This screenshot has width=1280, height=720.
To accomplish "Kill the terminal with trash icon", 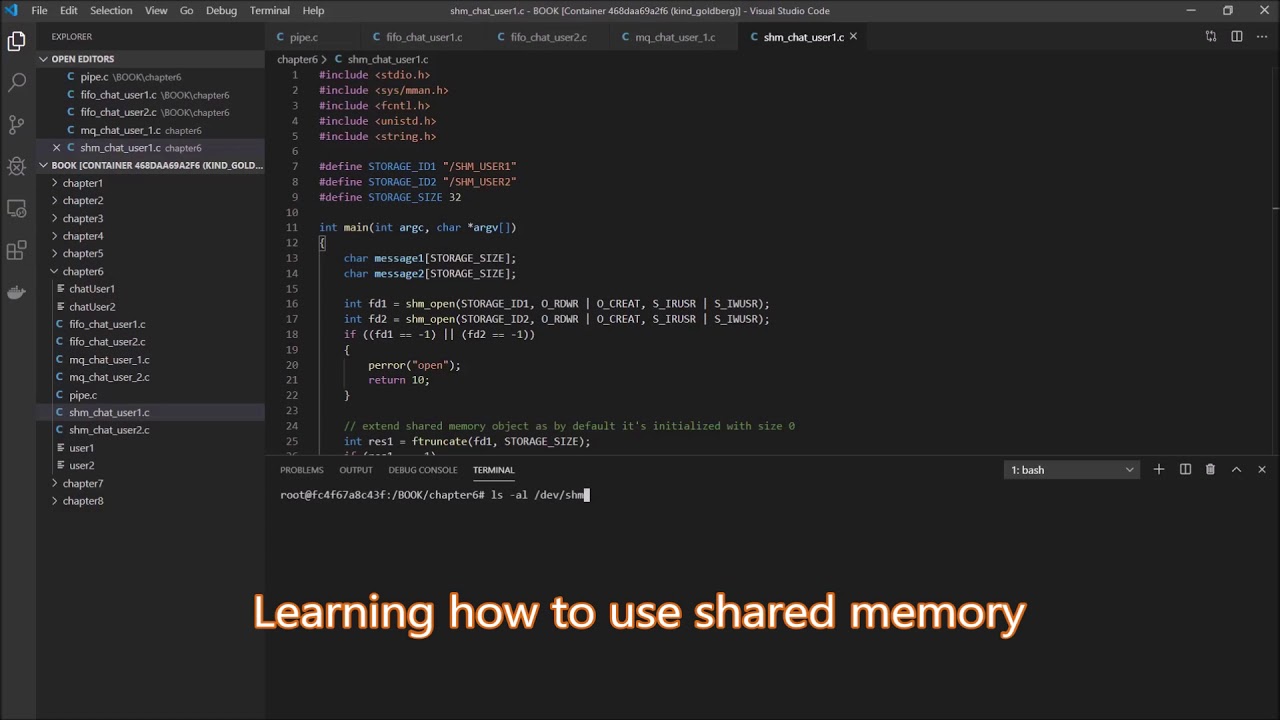I will click(x=1210, y=469).
